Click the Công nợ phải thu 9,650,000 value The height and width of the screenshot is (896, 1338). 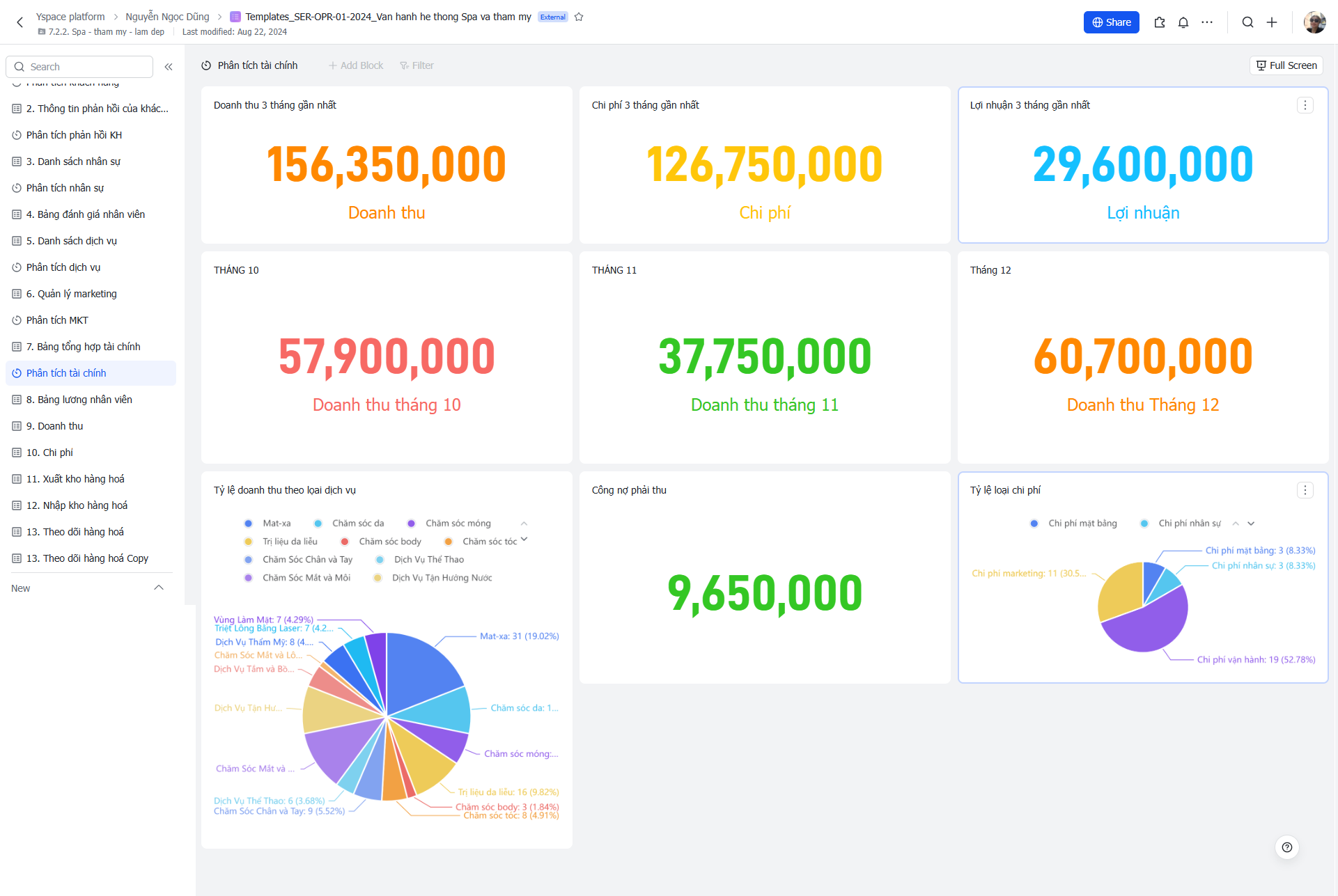[x=765, y=594]
